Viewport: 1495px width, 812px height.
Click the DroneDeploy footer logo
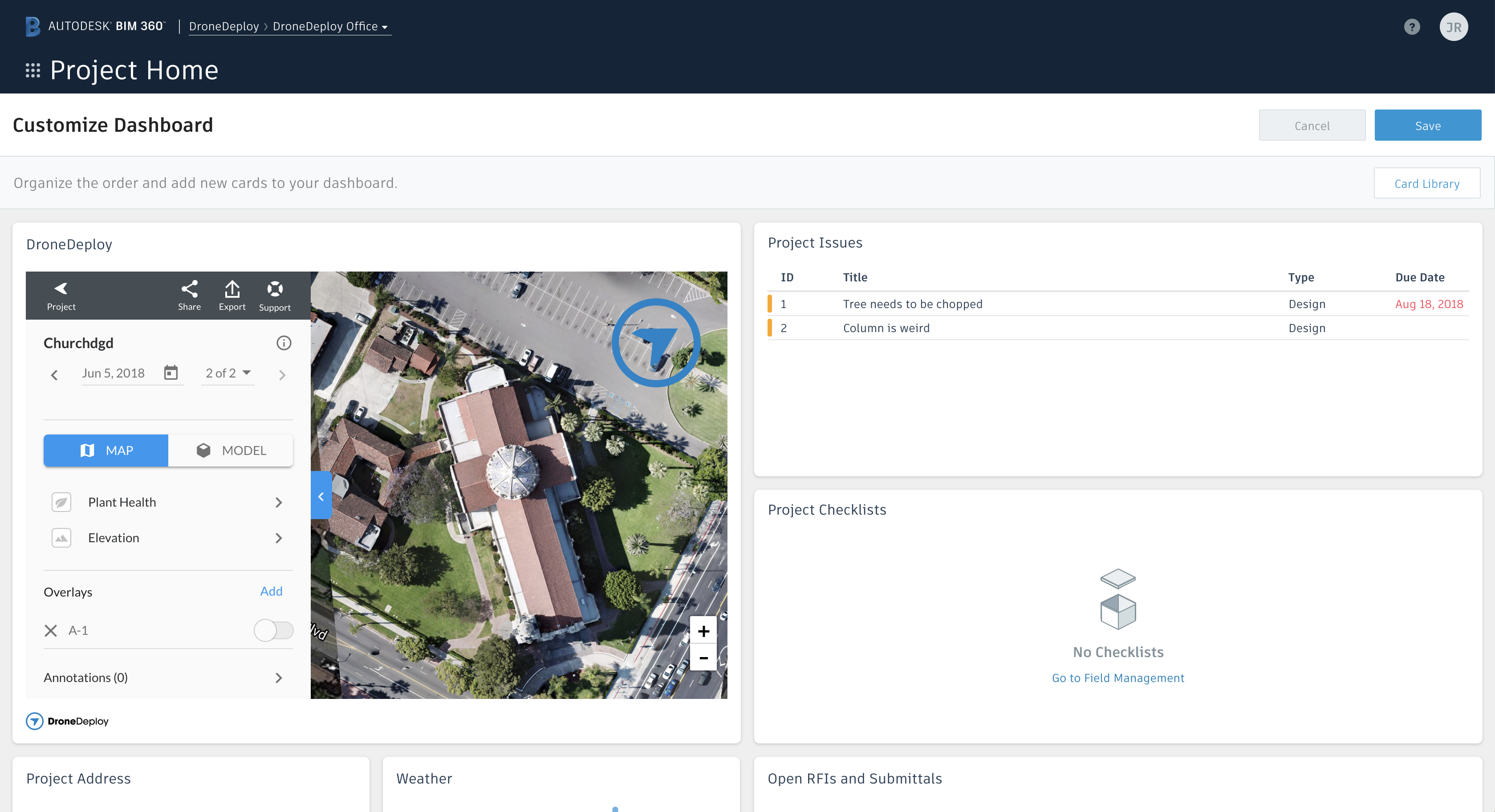point(67,721)
